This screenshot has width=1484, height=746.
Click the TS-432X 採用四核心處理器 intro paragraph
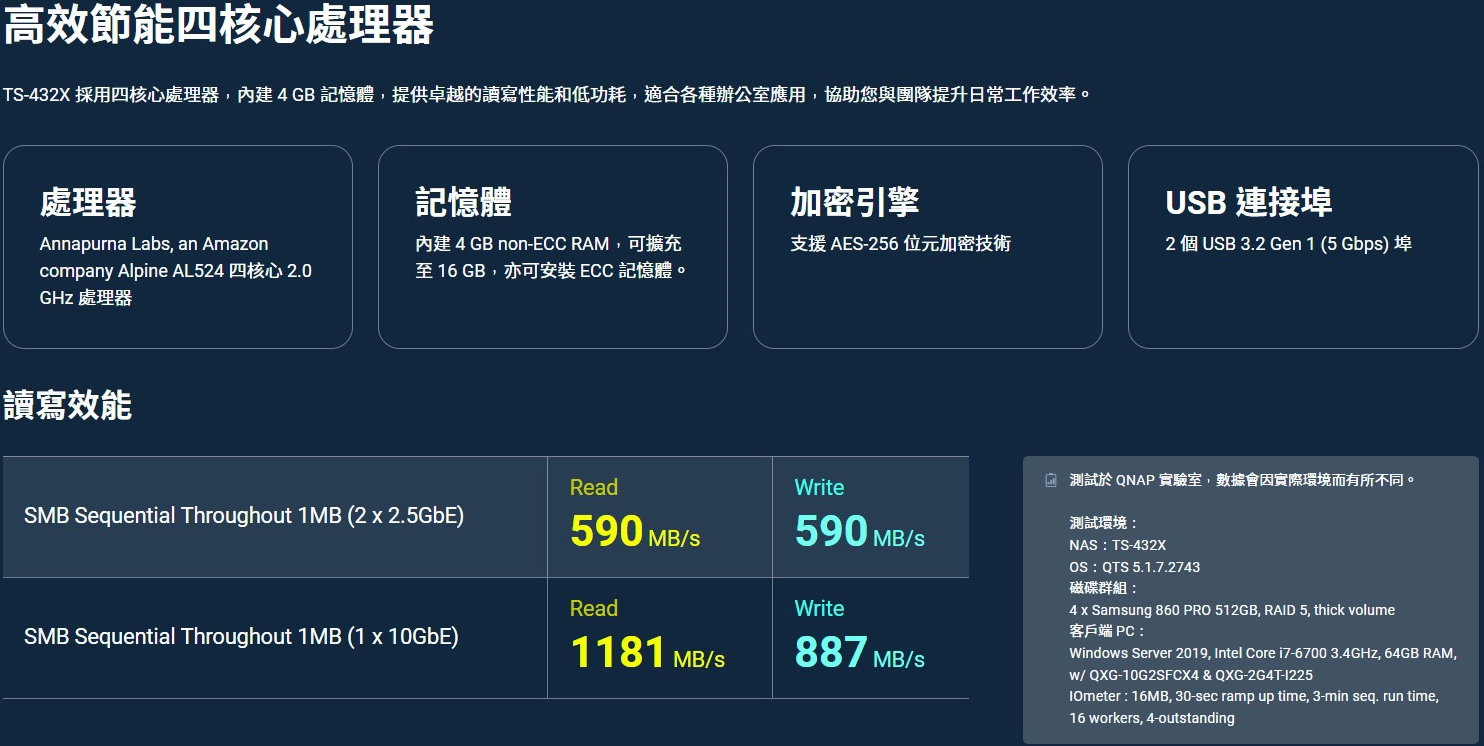coord(547,95)
